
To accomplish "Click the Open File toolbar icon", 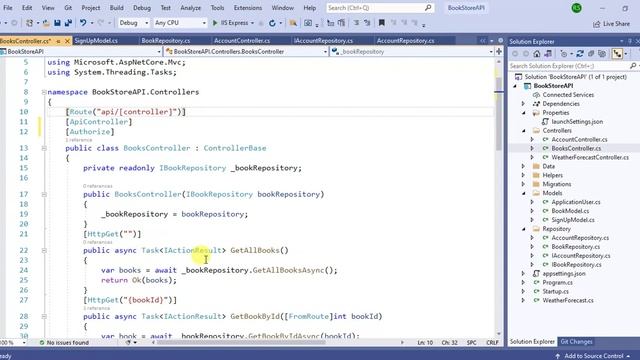I will click(x=46, y=23).
